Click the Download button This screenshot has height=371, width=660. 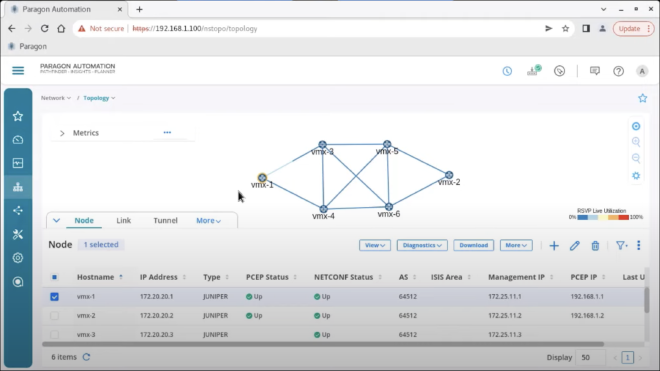[x=474, y=245]
